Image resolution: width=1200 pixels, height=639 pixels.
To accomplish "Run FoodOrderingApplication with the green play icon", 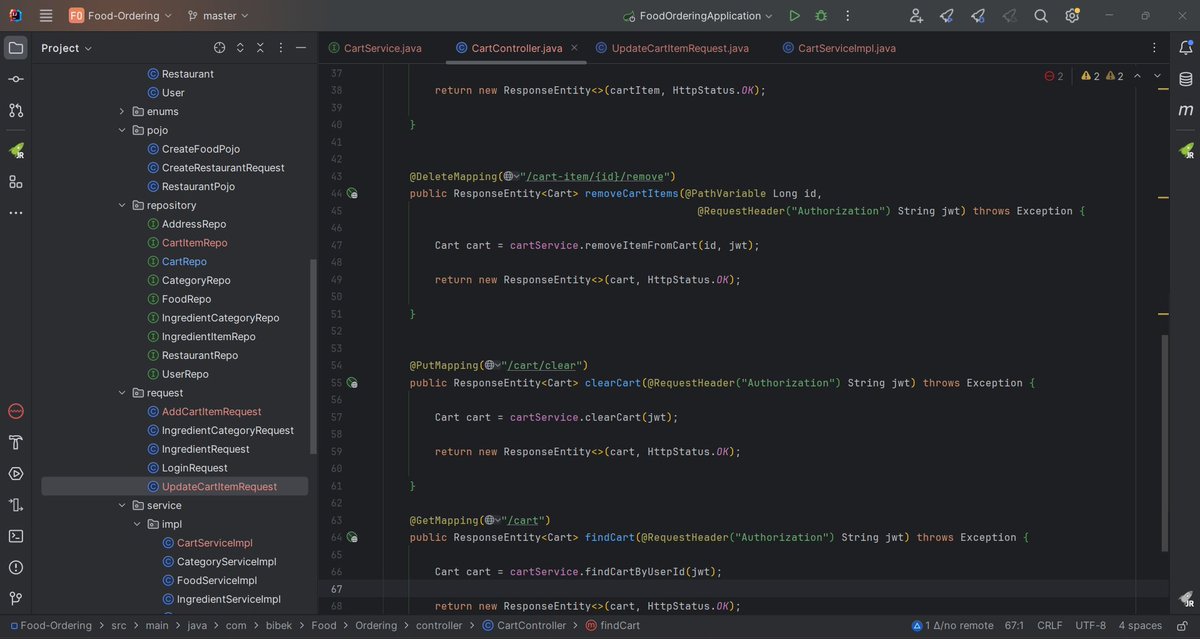I will (794, 16).
